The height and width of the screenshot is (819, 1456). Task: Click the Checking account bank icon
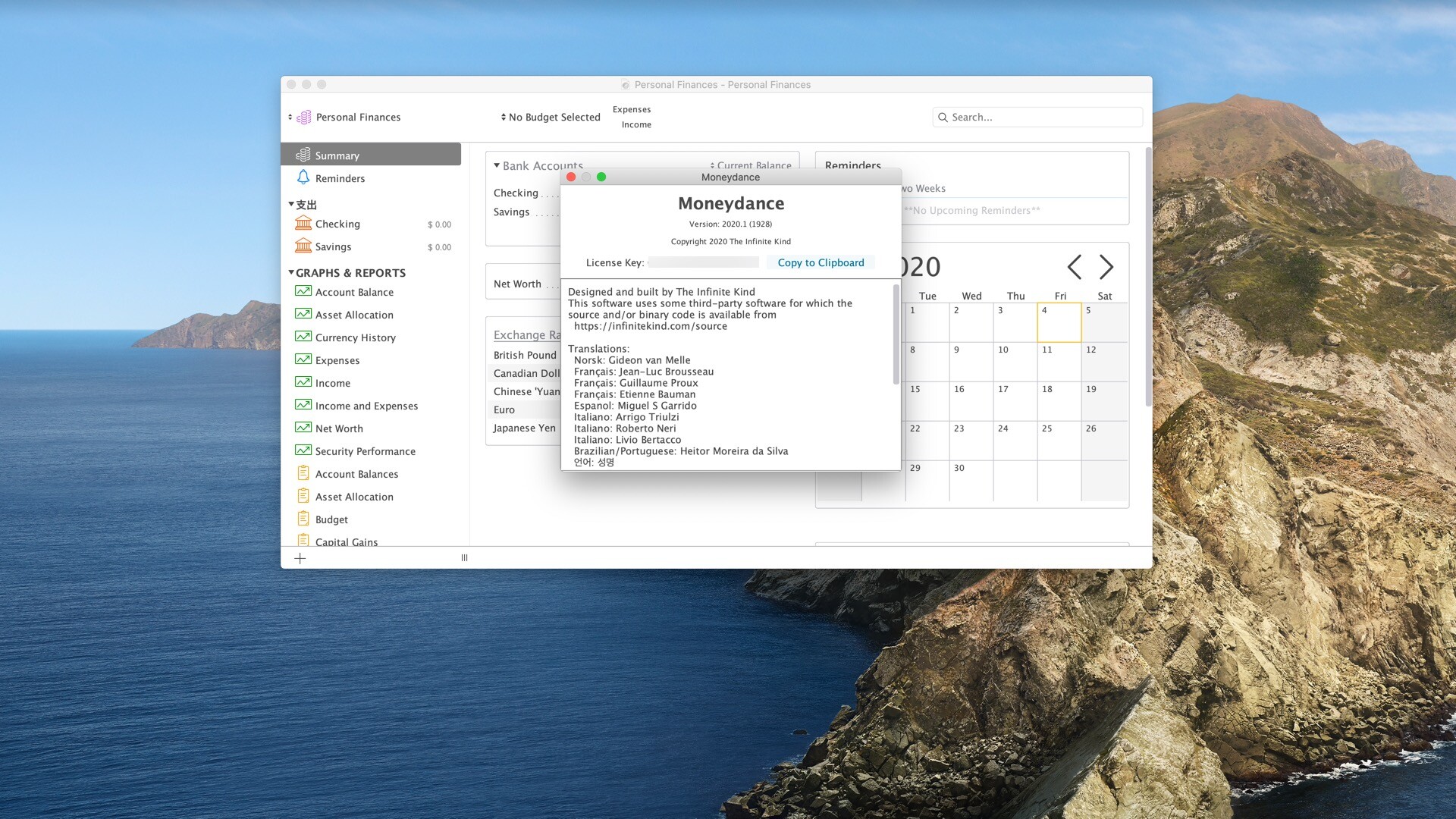[303, 223]
